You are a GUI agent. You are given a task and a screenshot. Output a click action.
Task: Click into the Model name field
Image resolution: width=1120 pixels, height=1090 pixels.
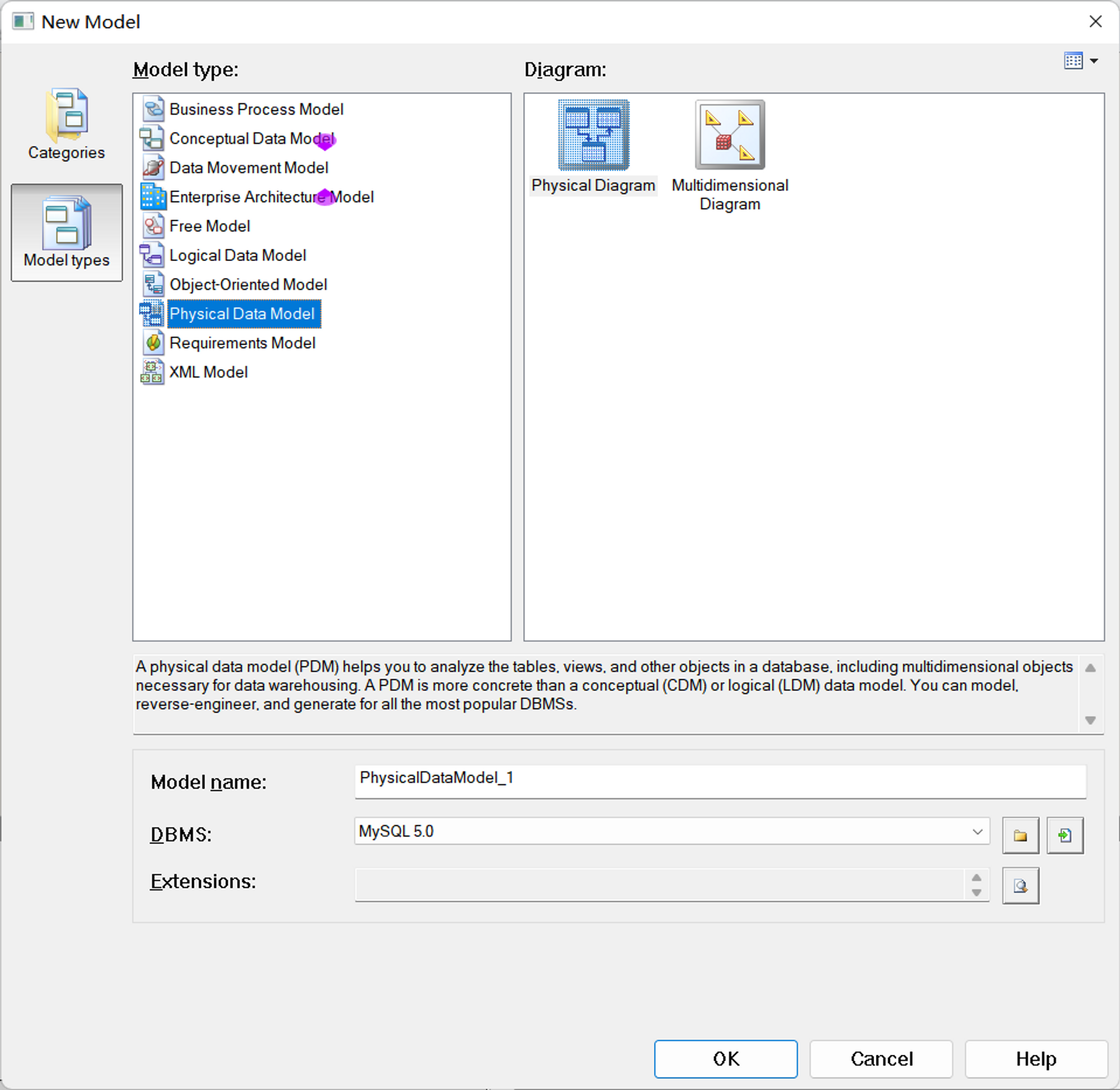720,781
